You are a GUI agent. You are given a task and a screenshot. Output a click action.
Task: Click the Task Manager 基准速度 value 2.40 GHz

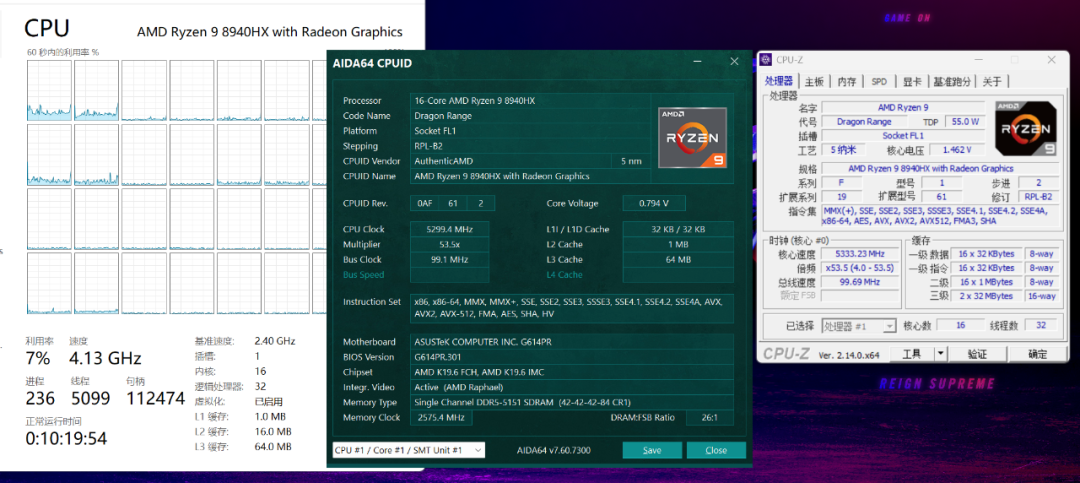pos(275,341)
